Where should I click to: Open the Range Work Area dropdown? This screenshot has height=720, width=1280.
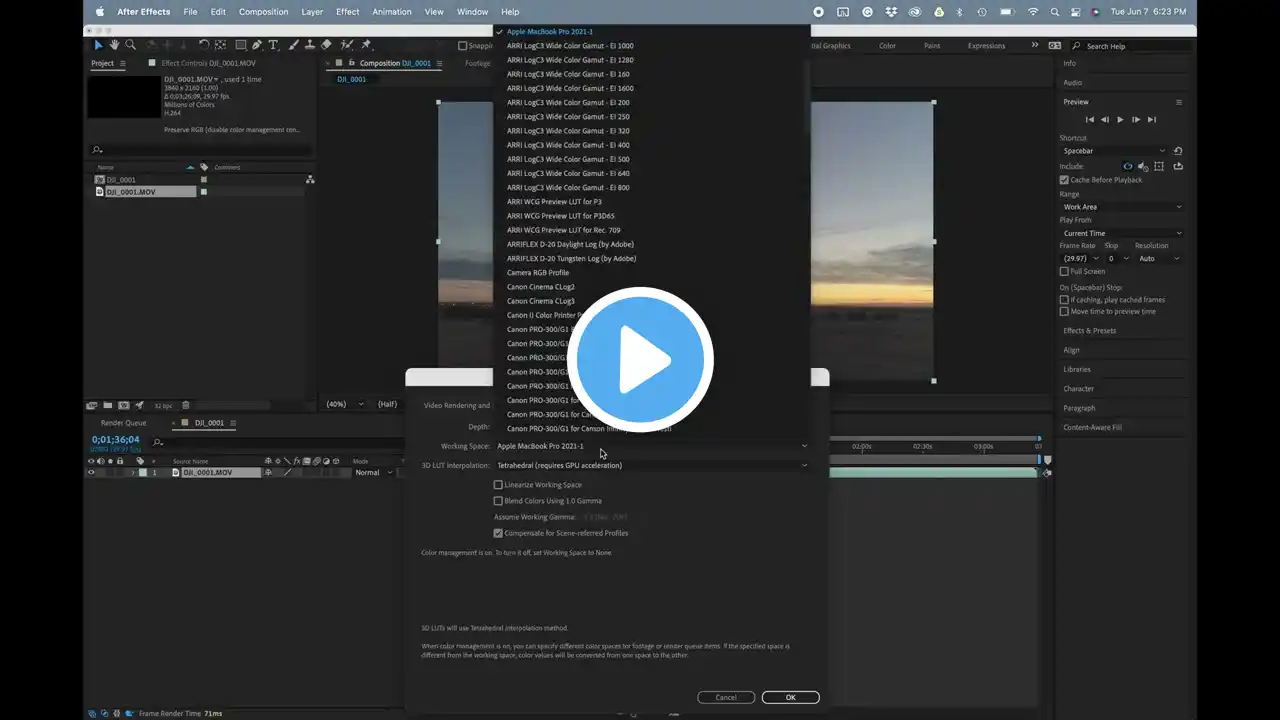tap(1121, 207)
